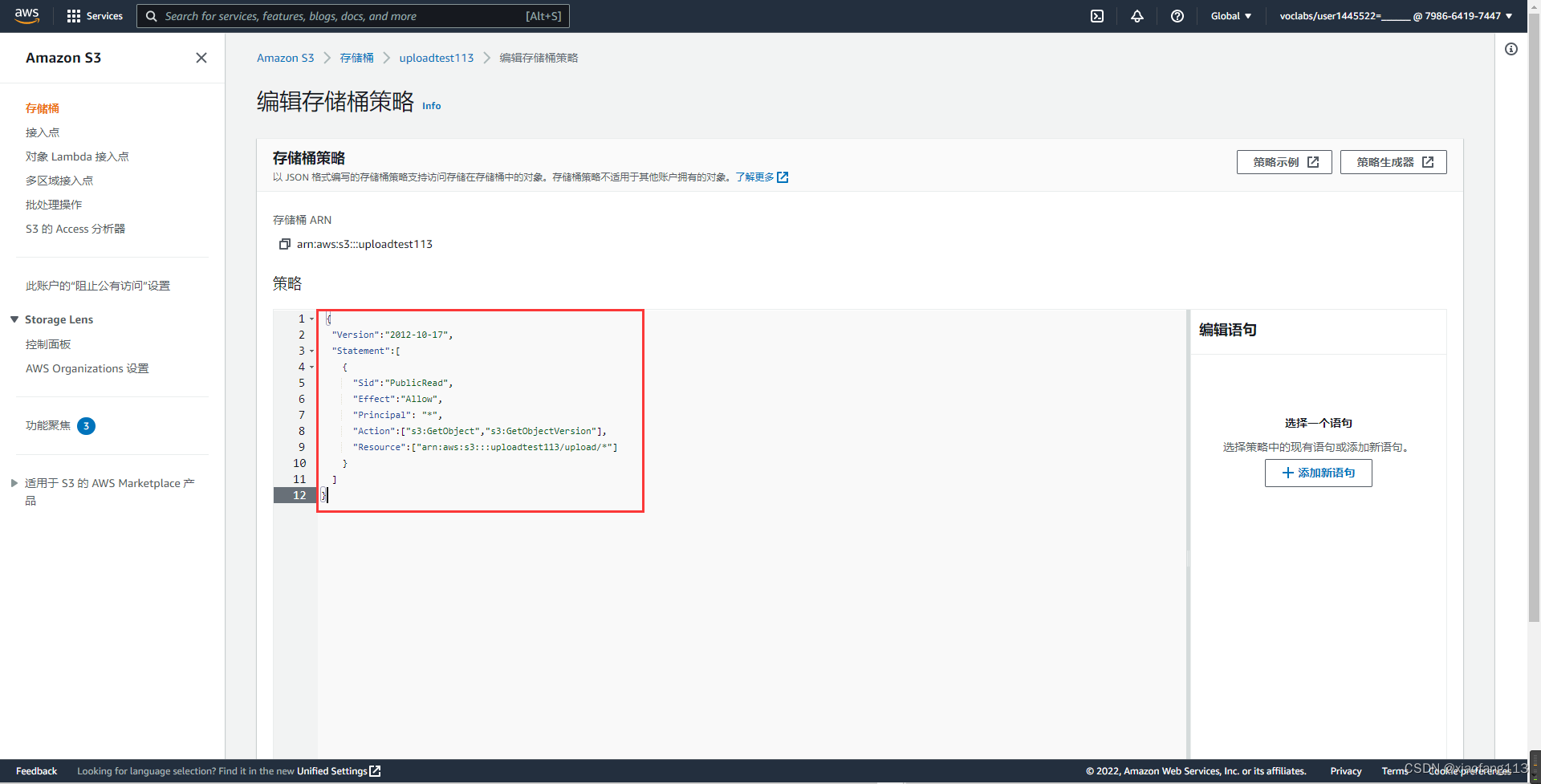Collapse the Storage Lens section
Viewport: 1541px width, 784px height.
point(14,319)
